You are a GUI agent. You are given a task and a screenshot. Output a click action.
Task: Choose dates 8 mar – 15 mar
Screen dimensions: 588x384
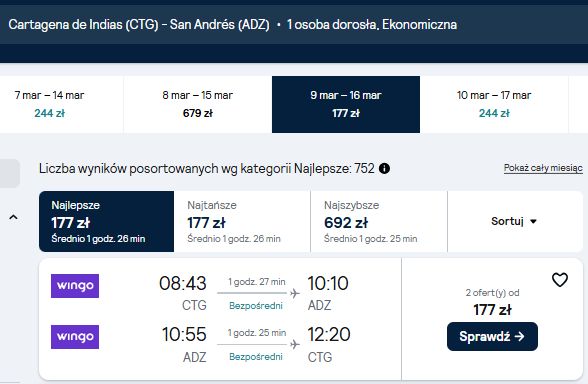point(198,104)
